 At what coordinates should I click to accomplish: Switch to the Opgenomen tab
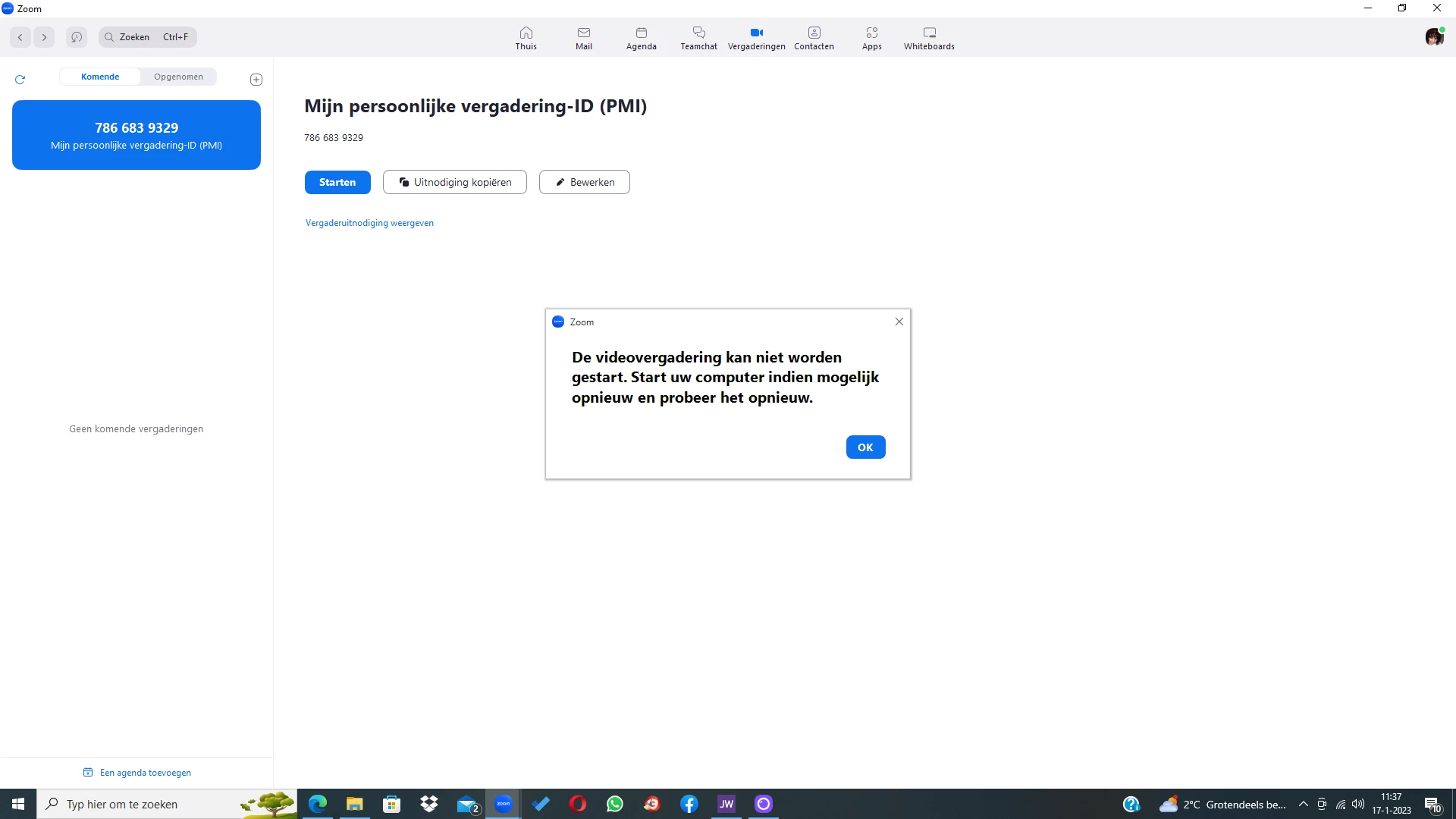pos(178,77)
